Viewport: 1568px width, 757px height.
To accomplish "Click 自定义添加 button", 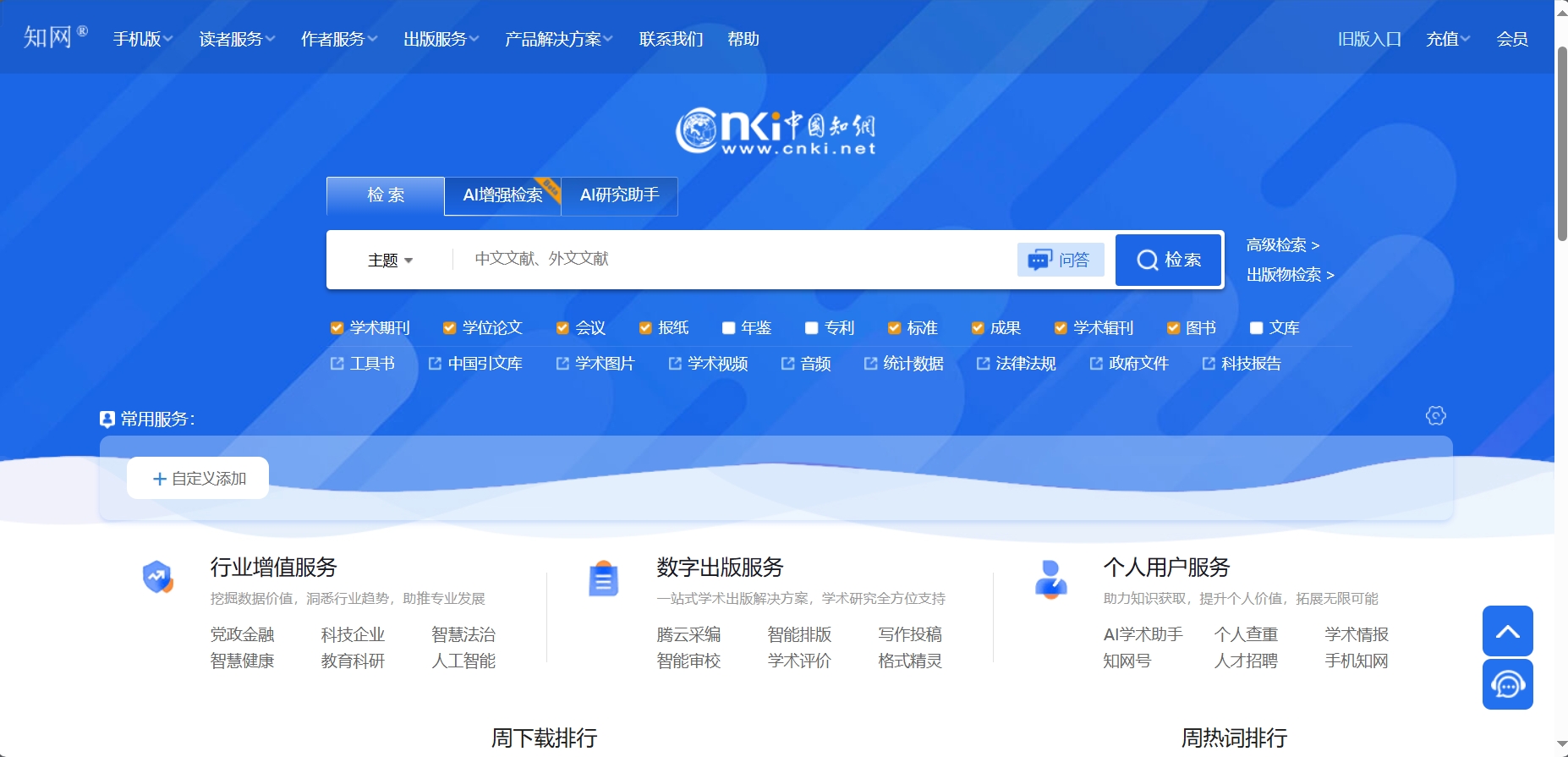I will pyautogui.click(x=198, y=478).
